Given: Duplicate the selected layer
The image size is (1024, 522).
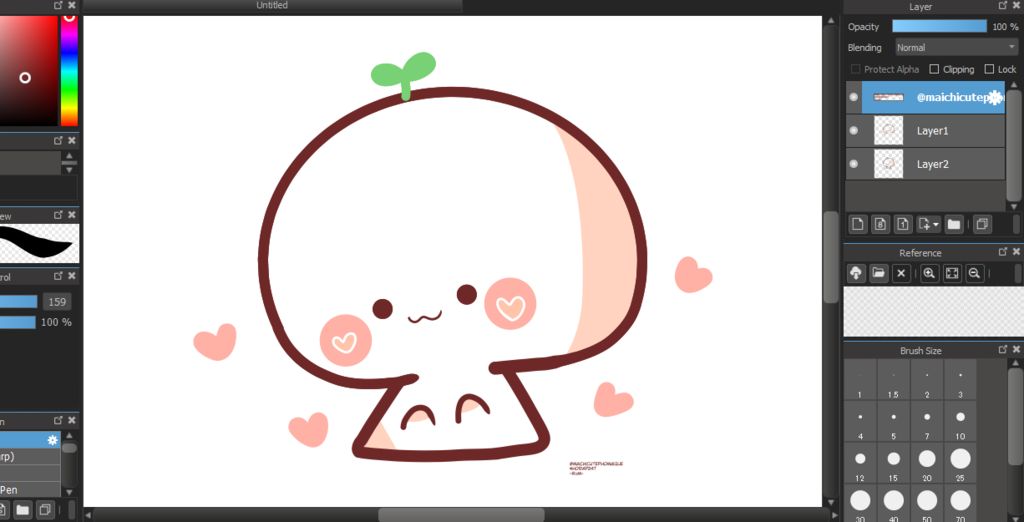Looking at the screenshot, I should (982, 225).
